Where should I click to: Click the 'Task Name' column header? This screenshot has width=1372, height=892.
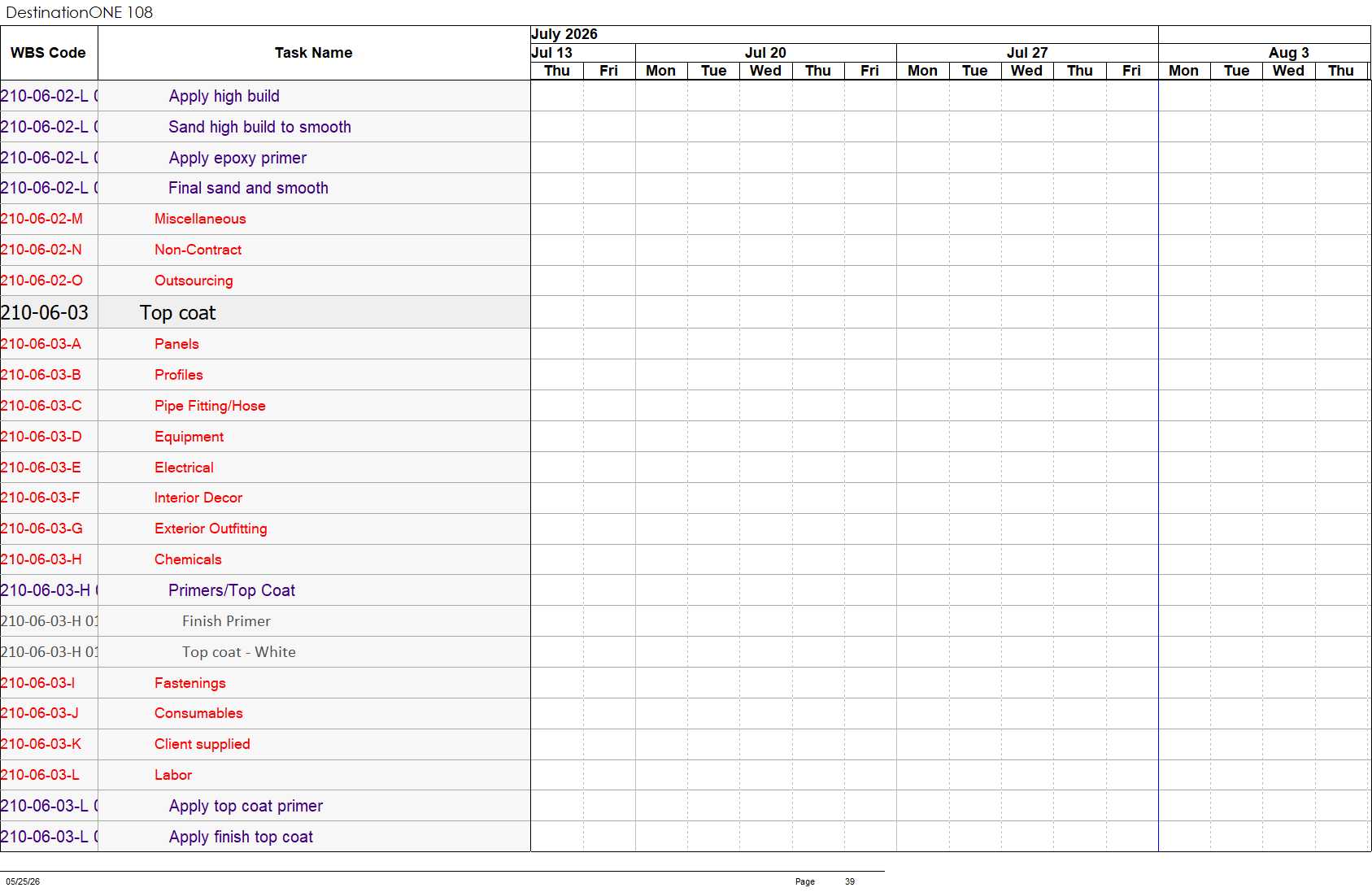coord(313,53)
